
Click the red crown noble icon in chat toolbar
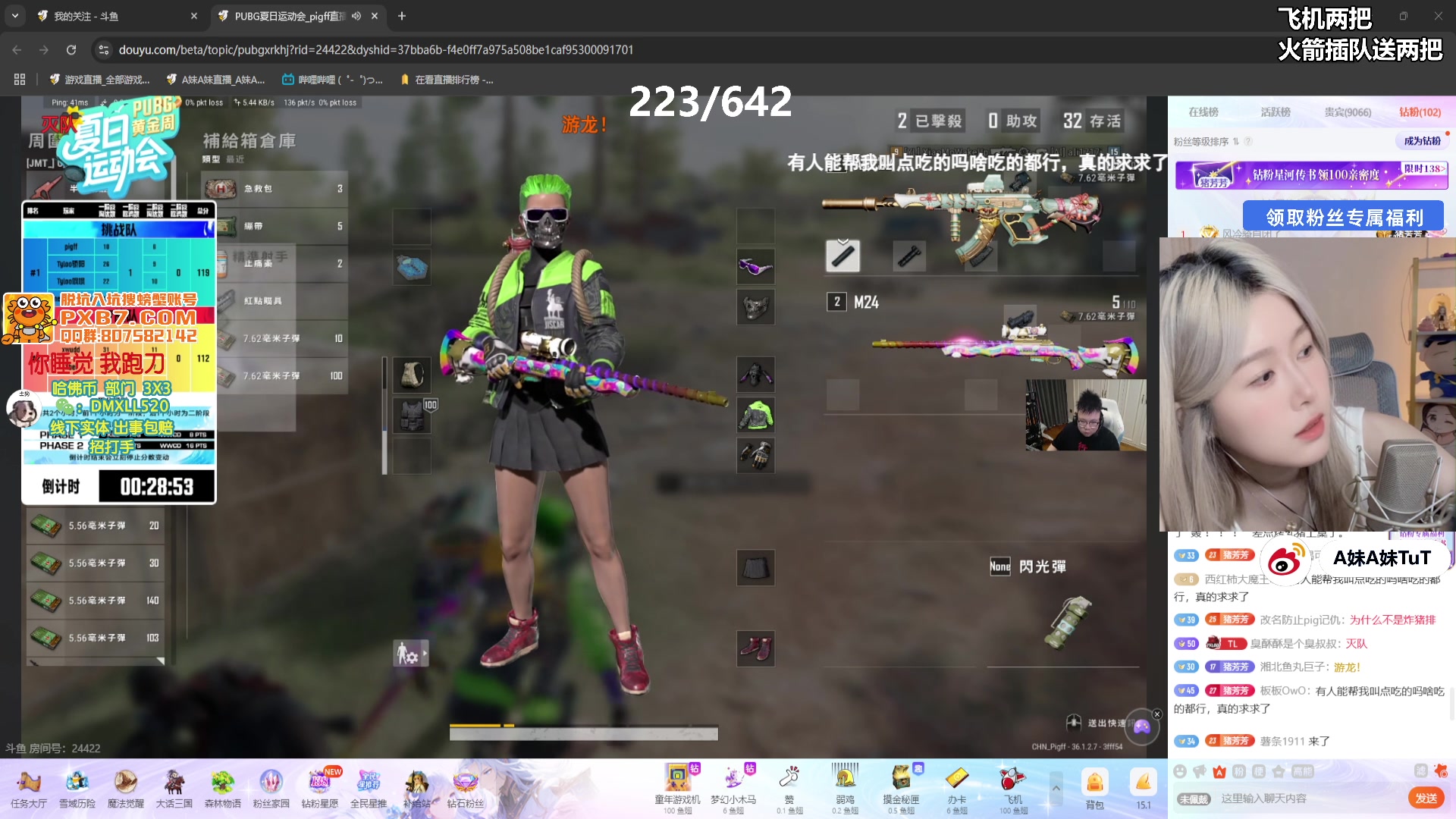coord(1219,771)
